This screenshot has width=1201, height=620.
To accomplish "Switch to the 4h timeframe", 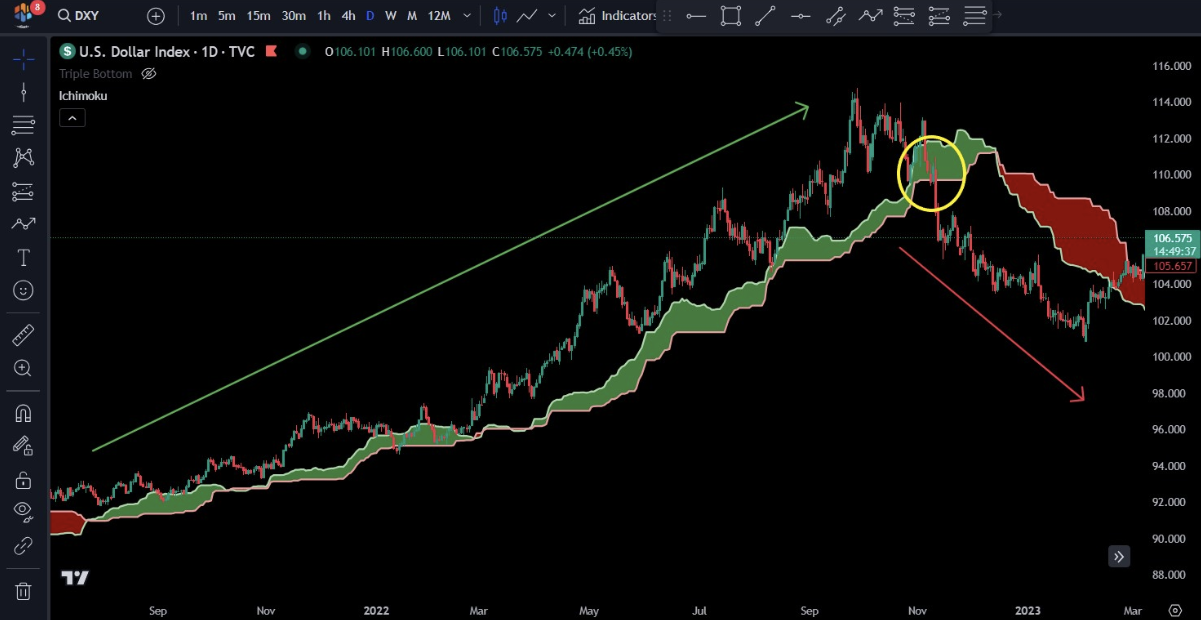I will pos(348,16).
